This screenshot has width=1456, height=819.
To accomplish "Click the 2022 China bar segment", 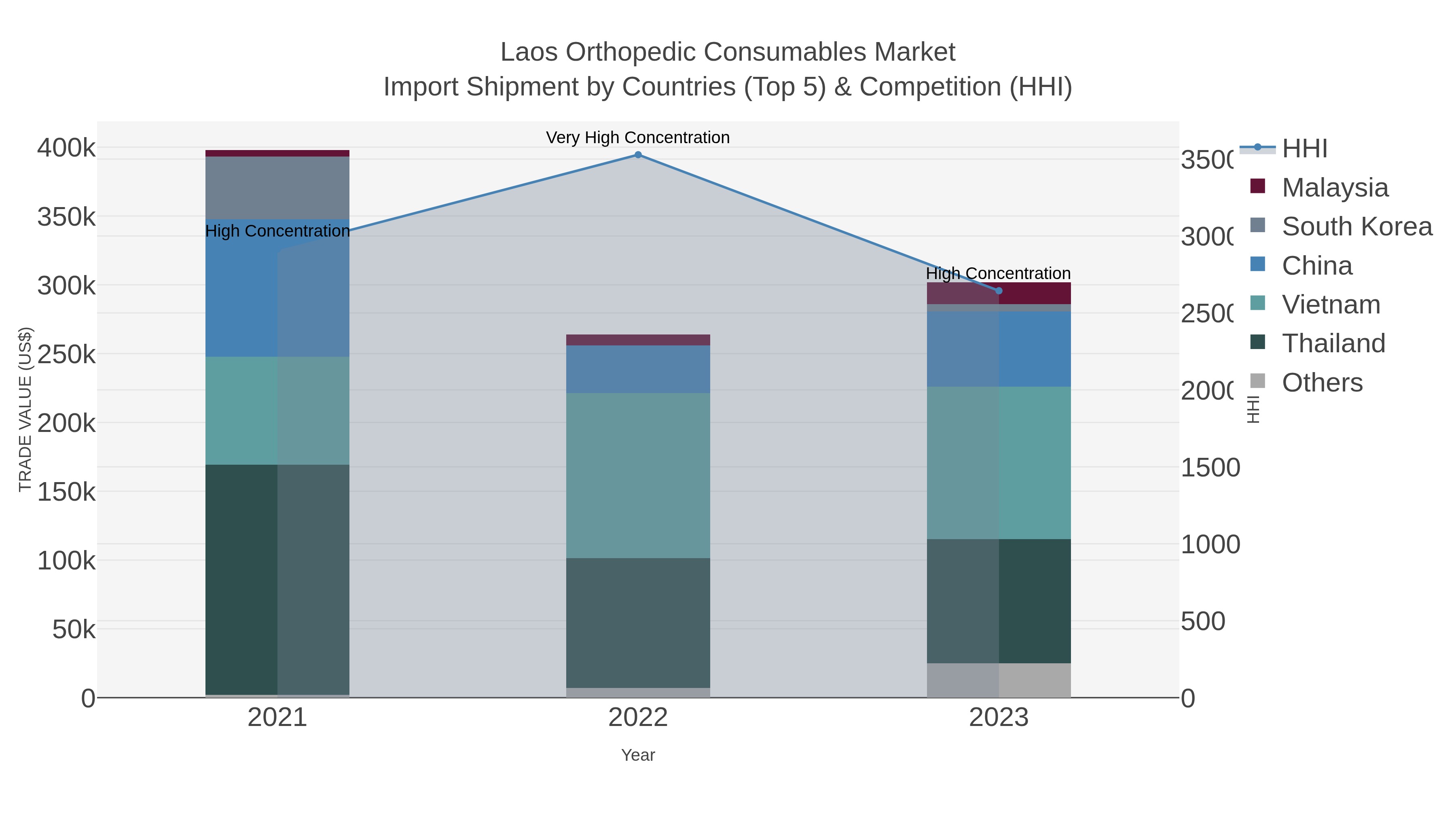I will pos(638,370).
